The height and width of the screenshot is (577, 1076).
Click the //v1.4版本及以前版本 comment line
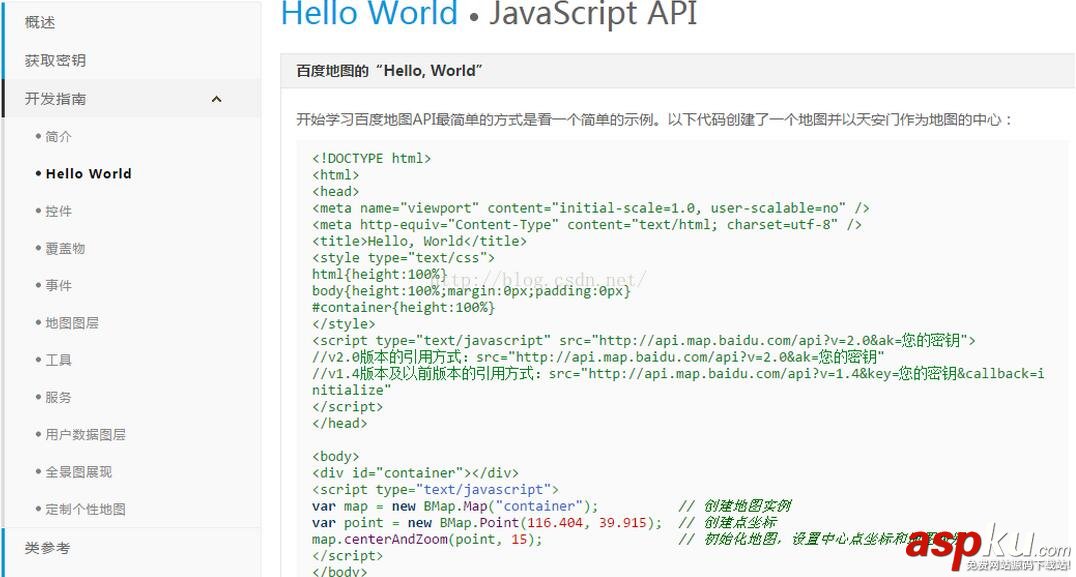coord(678,381)
